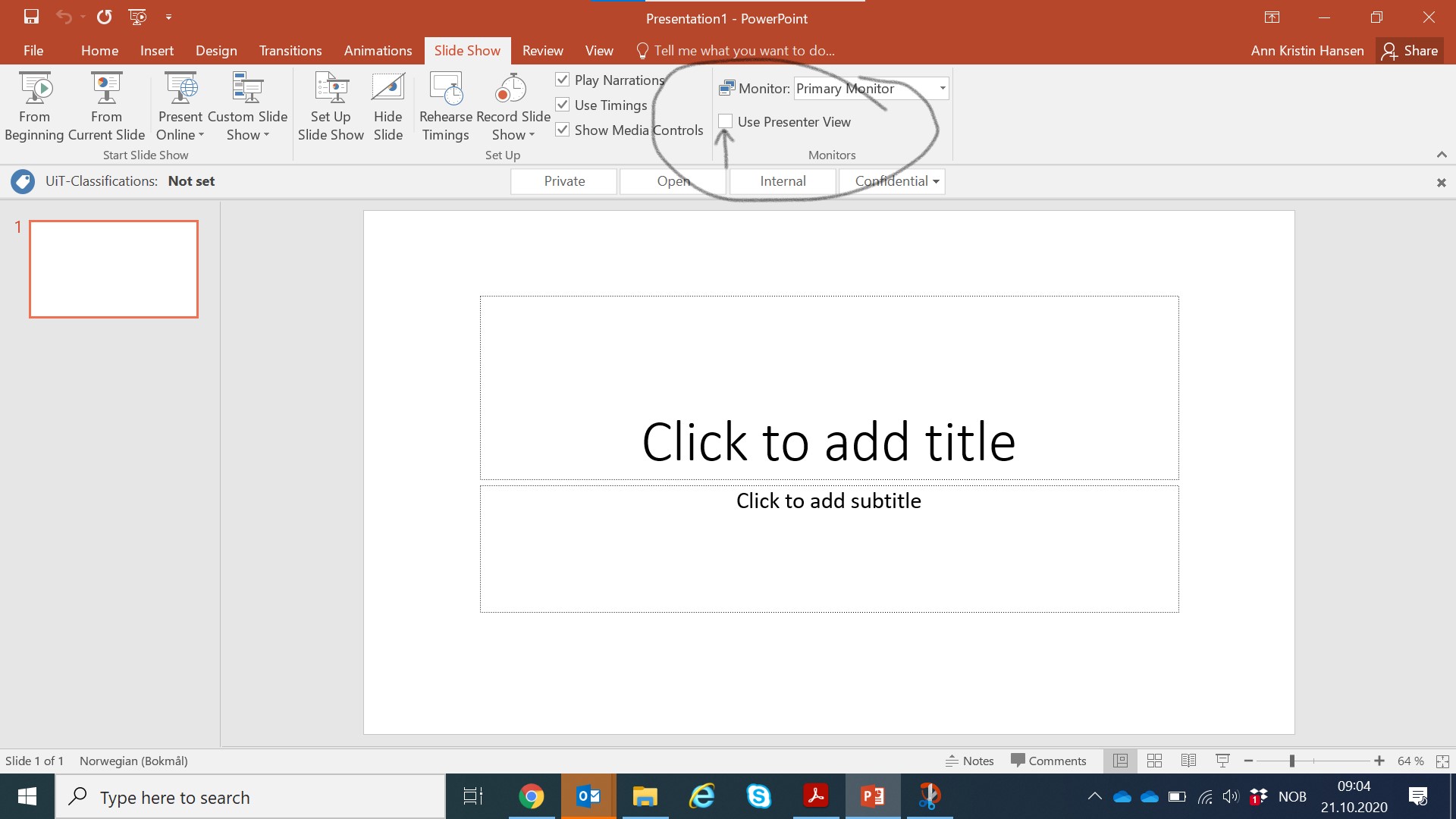
Task: Start slide show From Beginning
Action: click(35, 106)
